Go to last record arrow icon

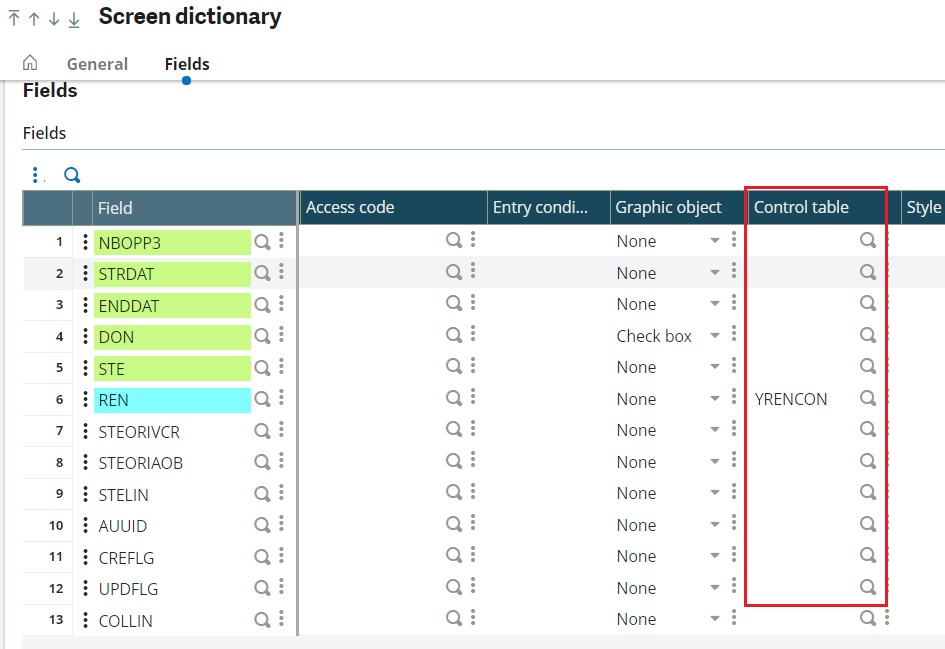click(74, 19)
